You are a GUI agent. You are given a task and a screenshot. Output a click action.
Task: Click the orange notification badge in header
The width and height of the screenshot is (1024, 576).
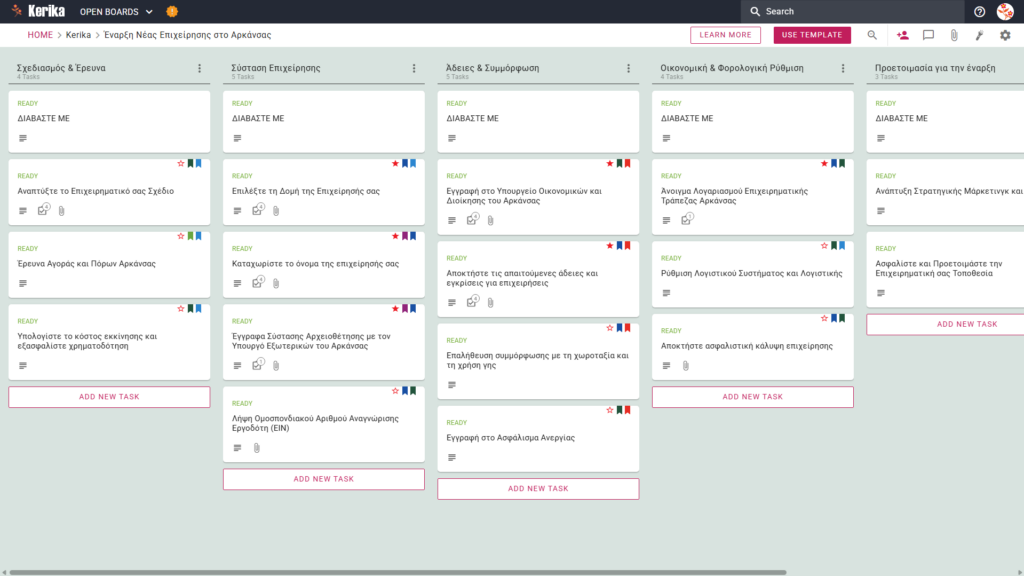coord(172,12)
